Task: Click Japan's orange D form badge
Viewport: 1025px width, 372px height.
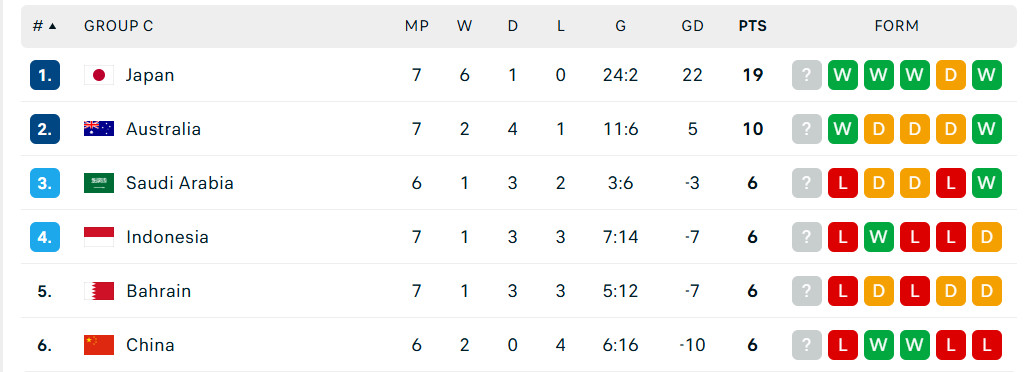Action: [950, 75]
